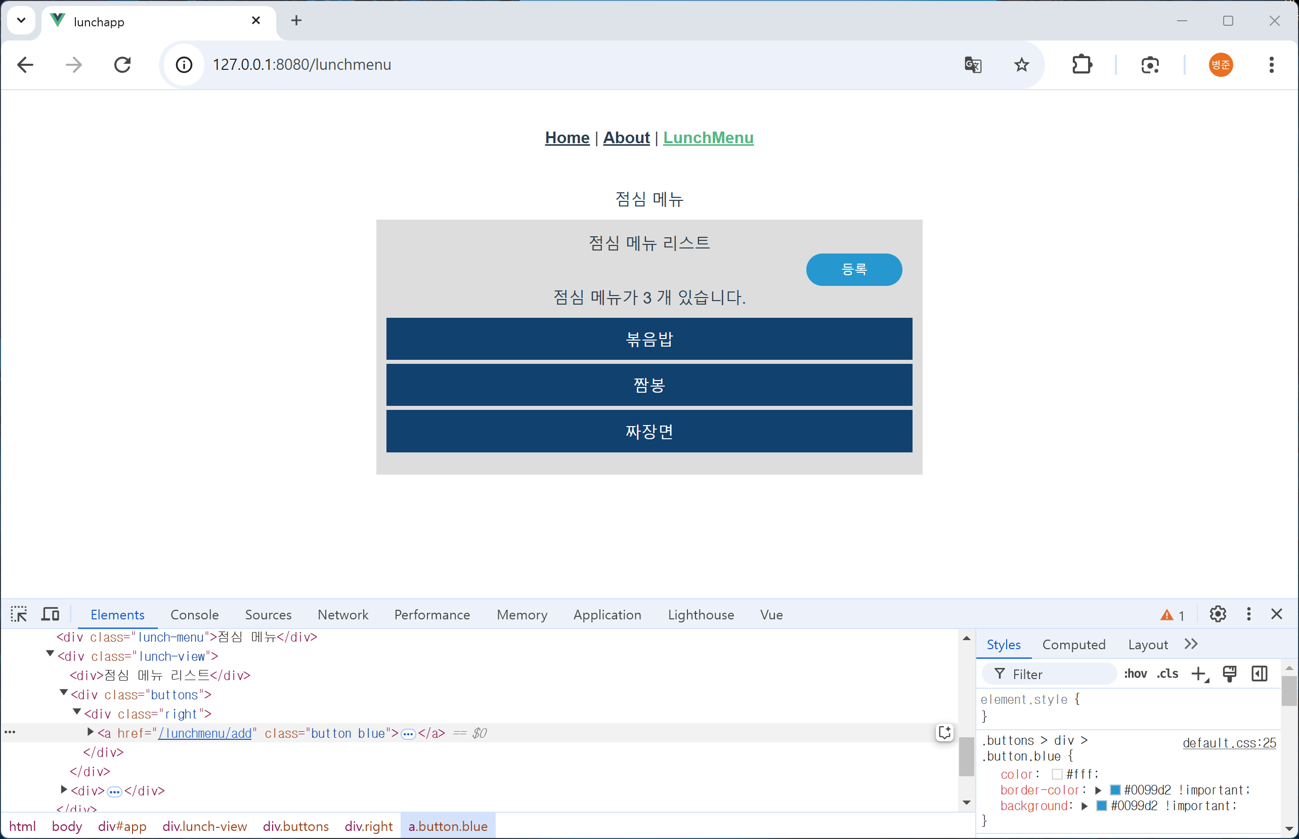
Task: Select the 짬뽕 menu item
Action: pyautogui.click(x=649, y=385)
